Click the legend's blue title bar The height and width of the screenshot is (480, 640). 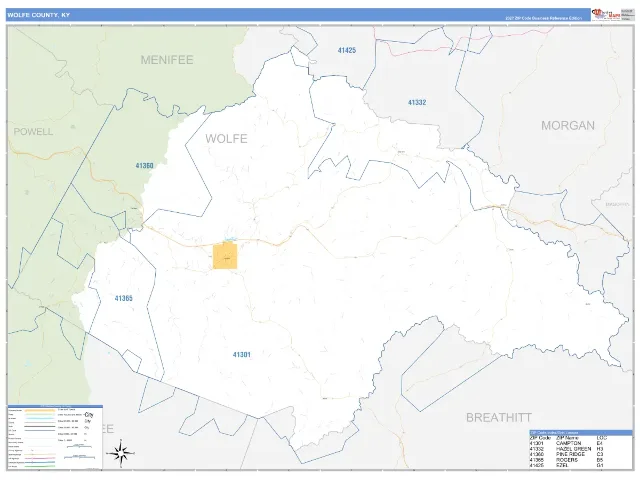[56, 407]
